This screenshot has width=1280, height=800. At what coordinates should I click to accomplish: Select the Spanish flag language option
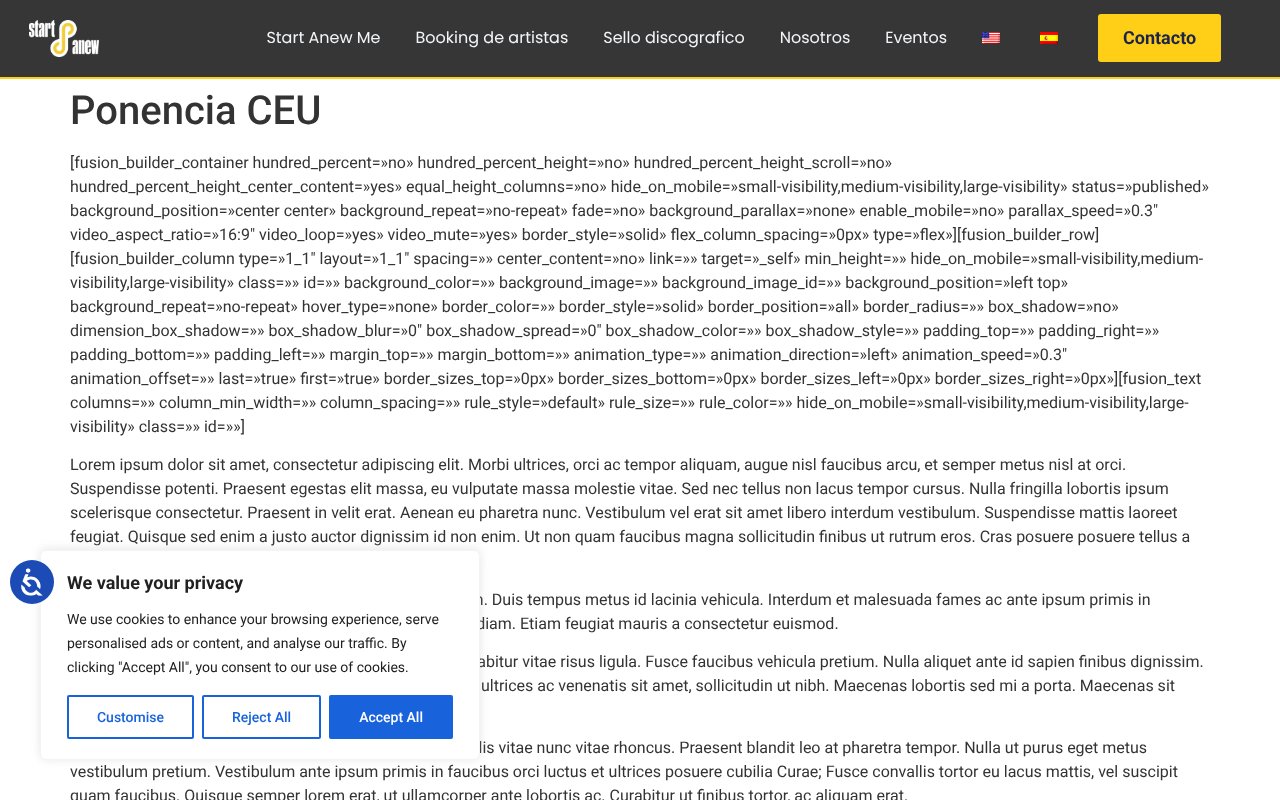1049,37
